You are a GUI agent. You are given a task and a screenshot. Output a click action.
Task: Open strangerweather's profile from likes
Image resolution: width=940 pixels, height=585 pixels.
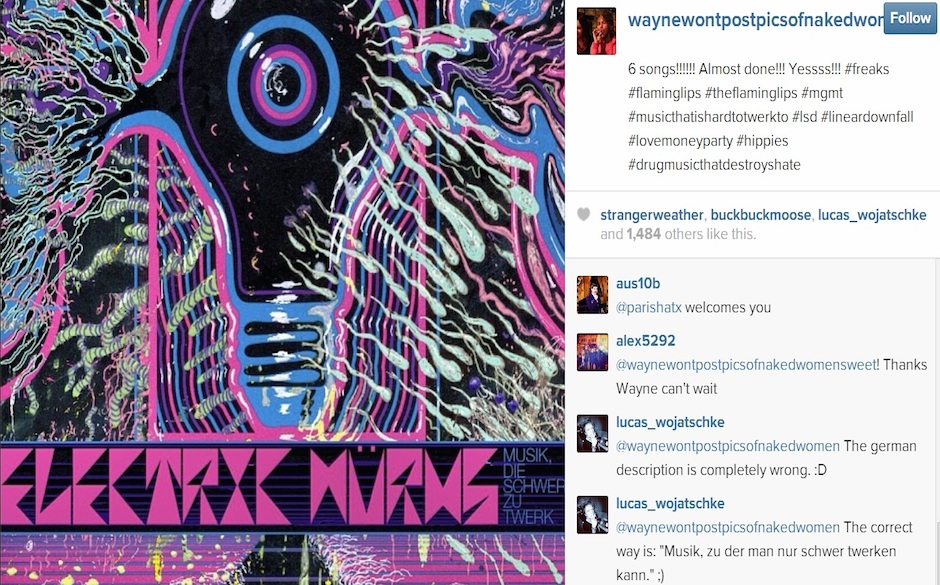[652, 215]
